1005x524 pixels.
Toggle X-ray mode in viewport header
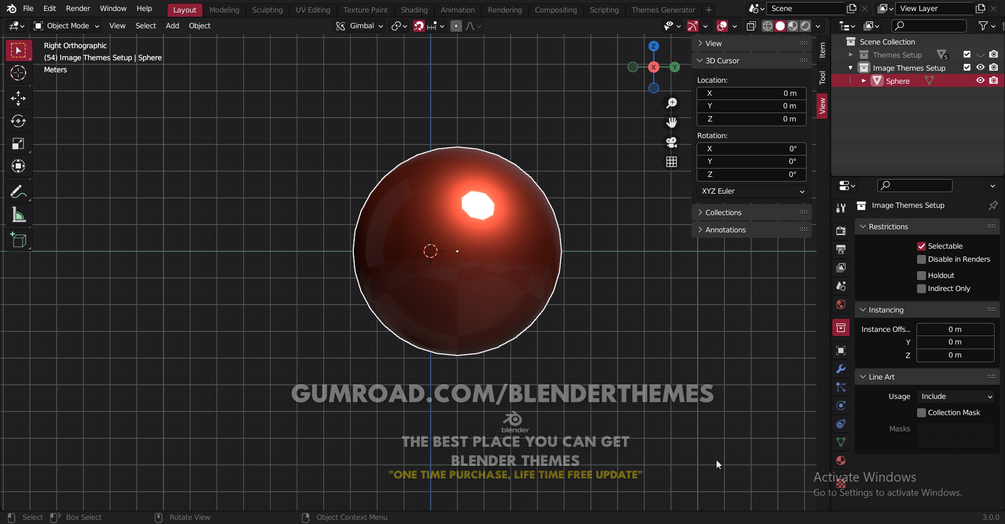click(x=751, y=26)
